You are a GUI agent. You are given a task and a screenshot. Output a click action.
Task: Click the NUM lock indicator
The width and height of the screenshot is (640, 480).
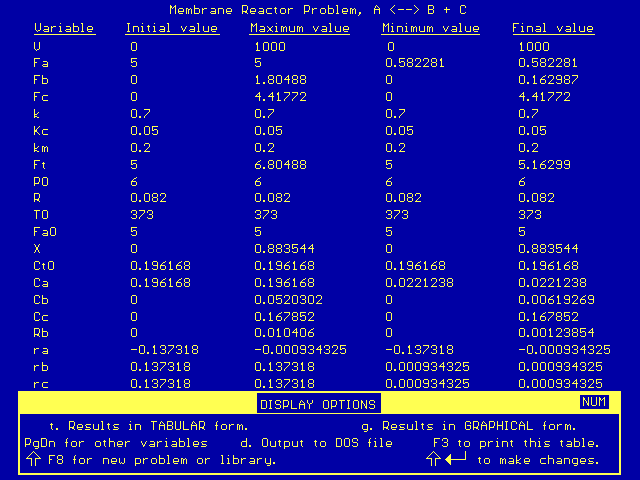pyautogui.click(x=593, y=403)
